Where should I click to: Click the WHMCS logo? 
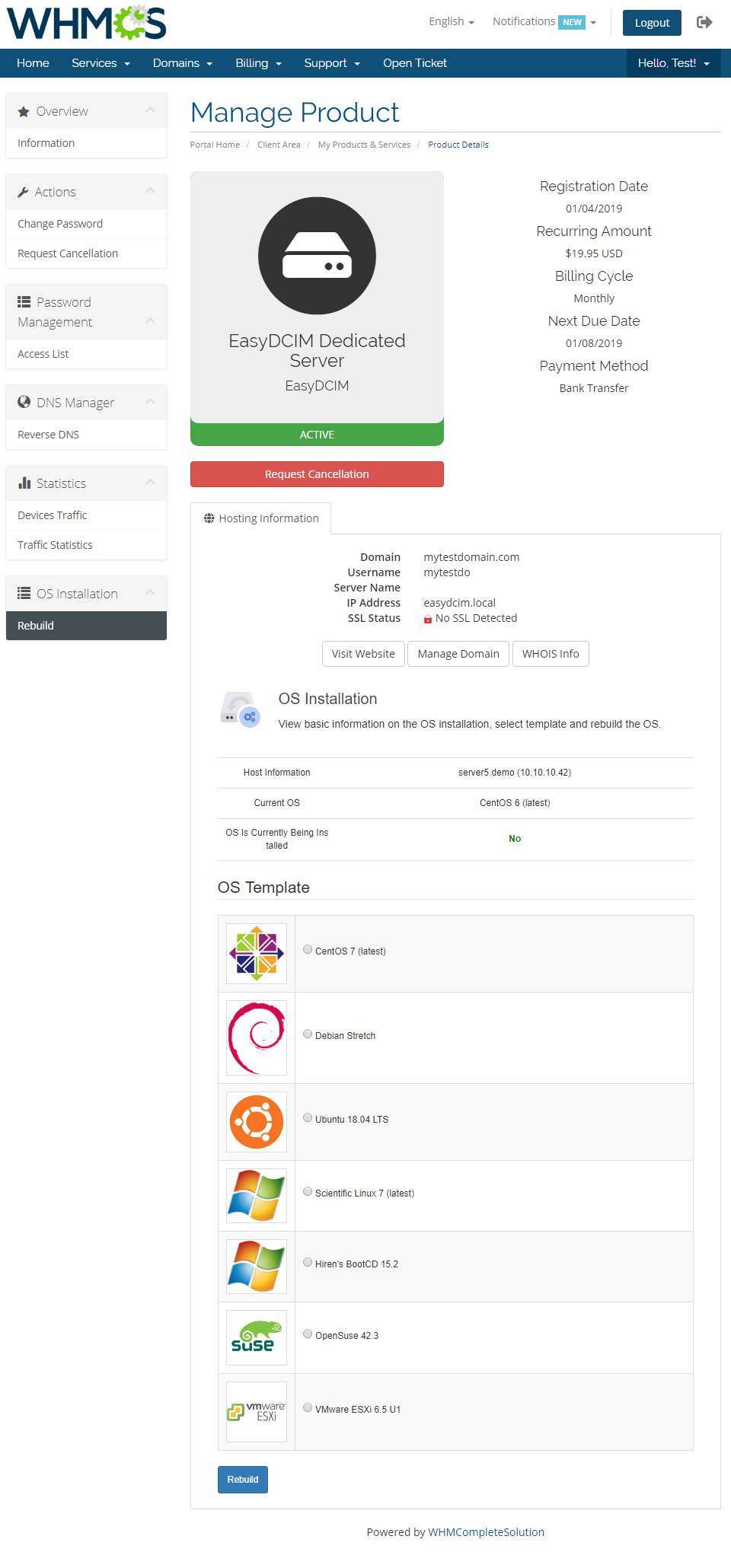click(87, 23)
